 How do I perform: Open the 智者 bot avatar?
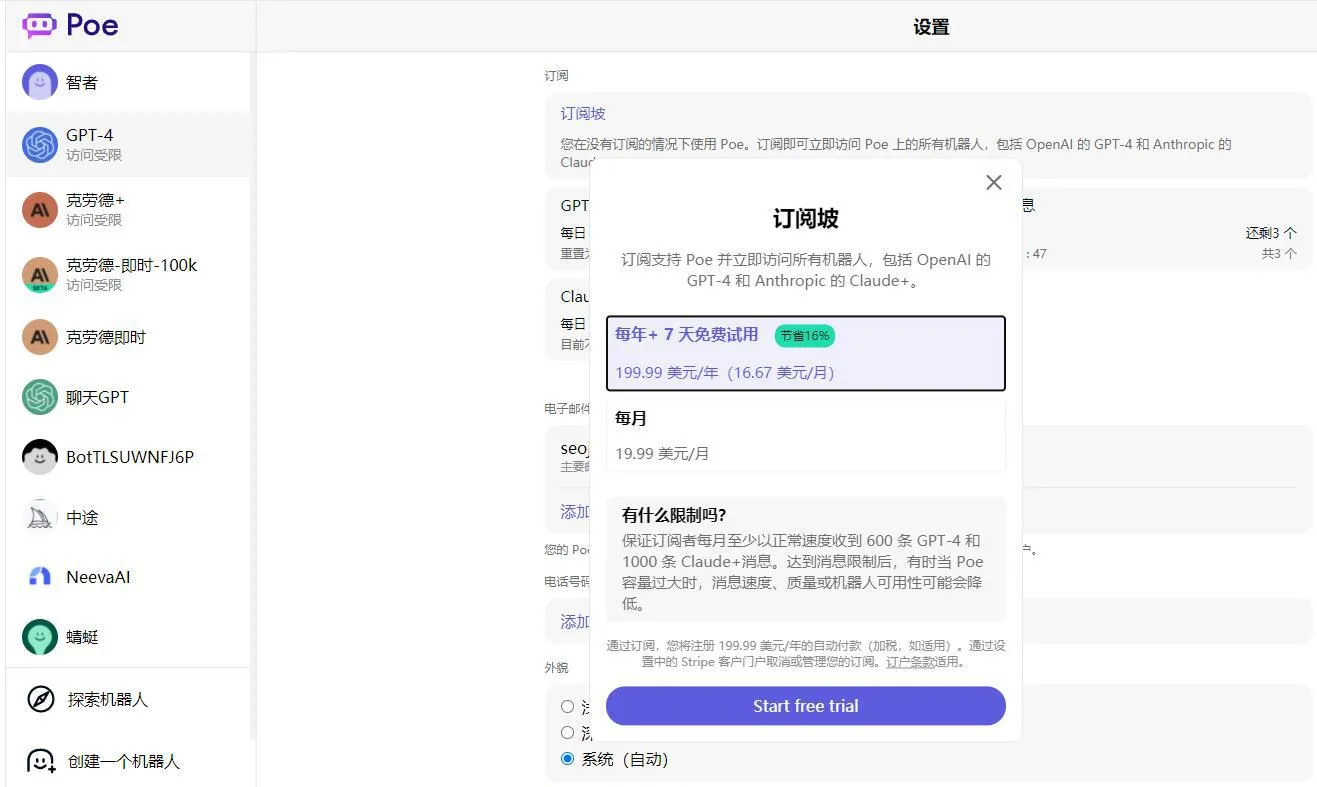click(40, 82)
